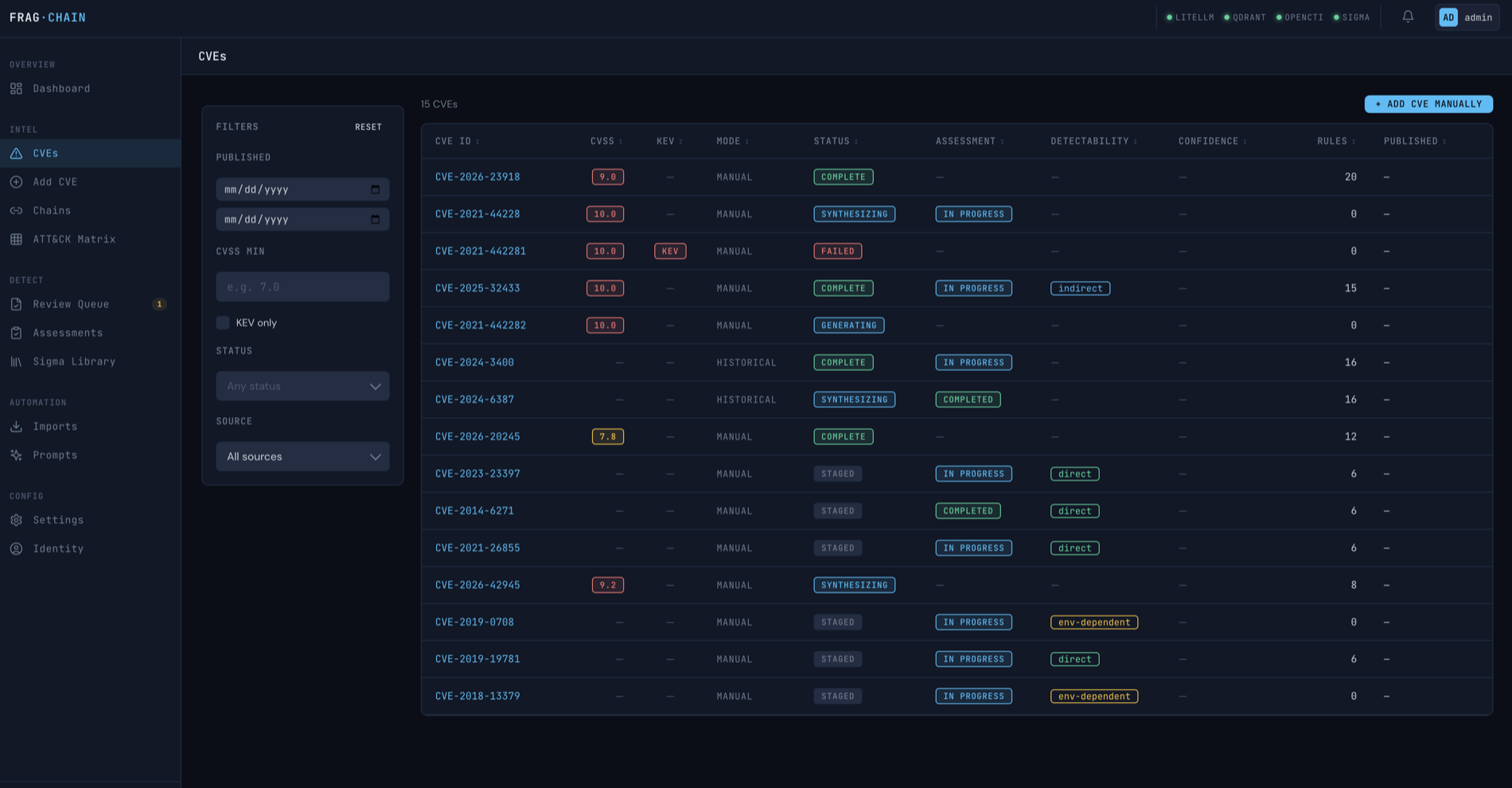Click the Prompts sparkle icon
The width and height of the screenshot is (1512, 788).
coord(16,455)
